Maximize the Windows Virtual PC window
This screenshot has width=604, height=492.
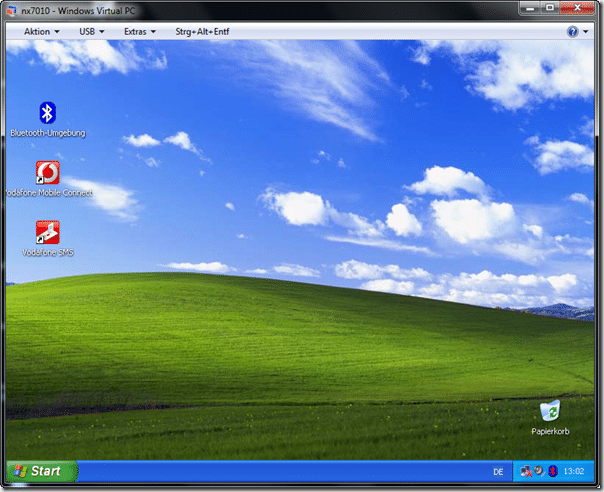click(550, 8)
